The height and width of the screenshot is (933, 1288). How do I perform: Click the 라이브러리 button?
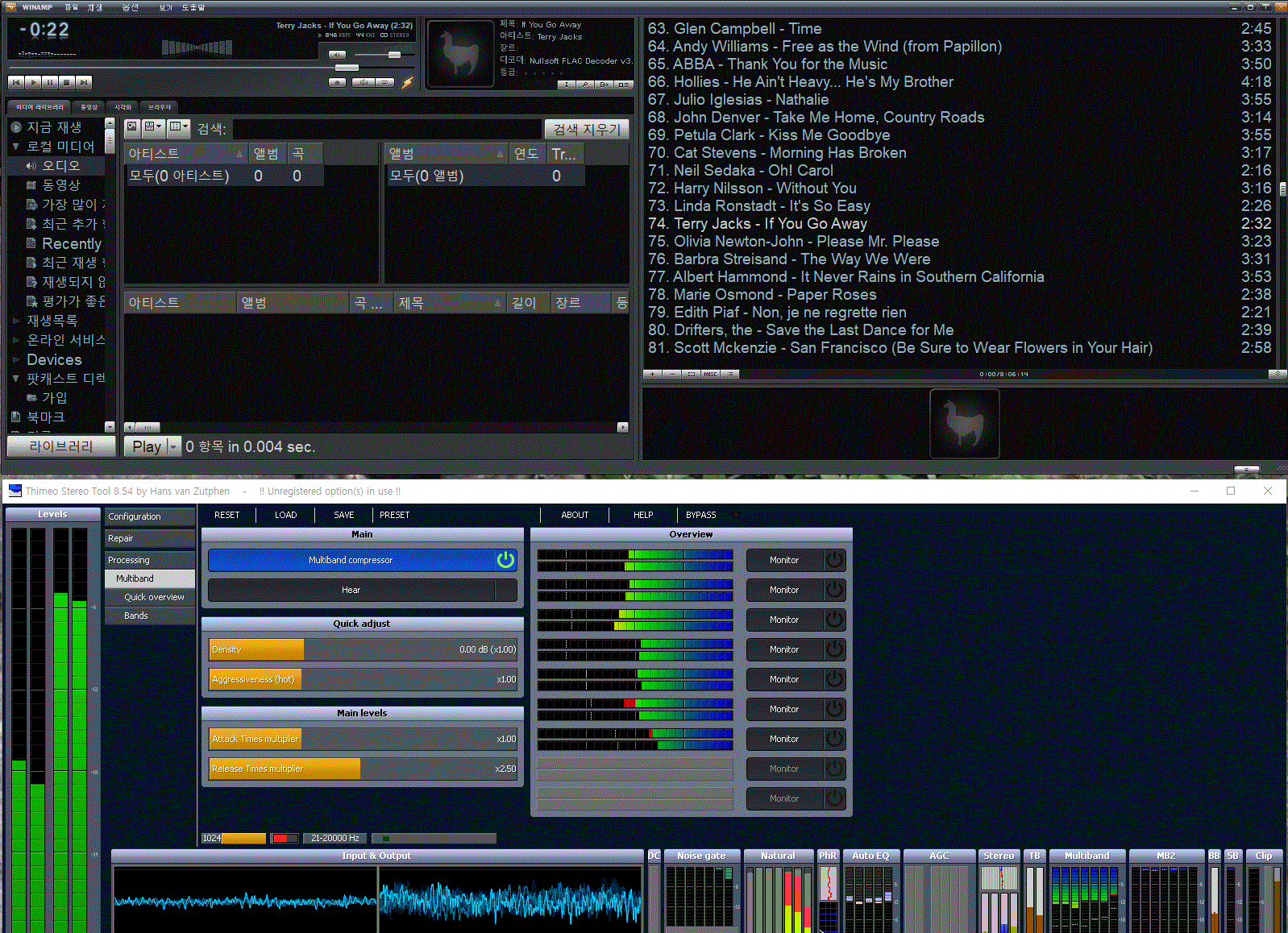tap(61, 446)
